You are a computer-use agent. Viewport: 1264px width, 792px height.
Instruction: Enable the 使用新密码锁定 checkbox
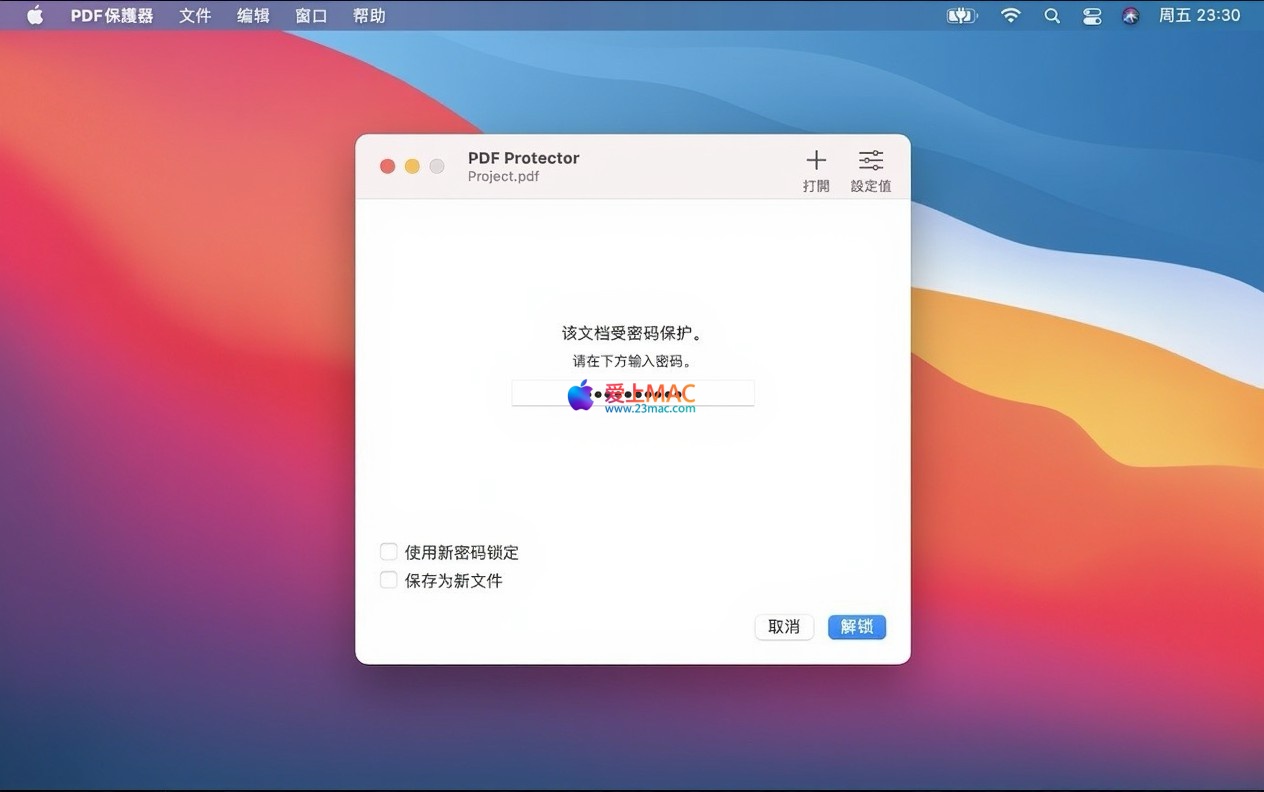click(389, 552)
